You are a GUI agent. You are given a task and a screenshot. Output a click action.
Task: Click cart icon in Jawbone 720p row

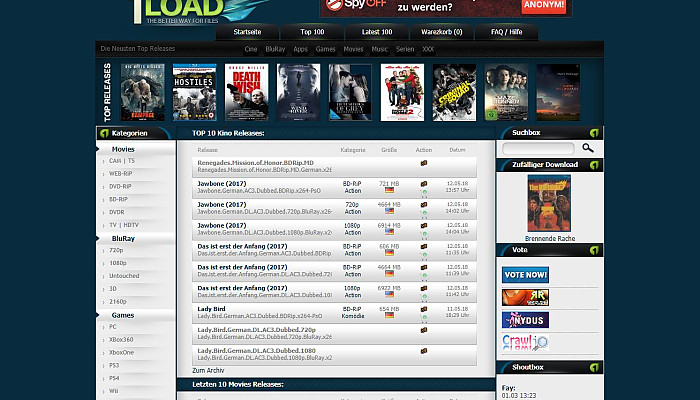pos(424,205)
